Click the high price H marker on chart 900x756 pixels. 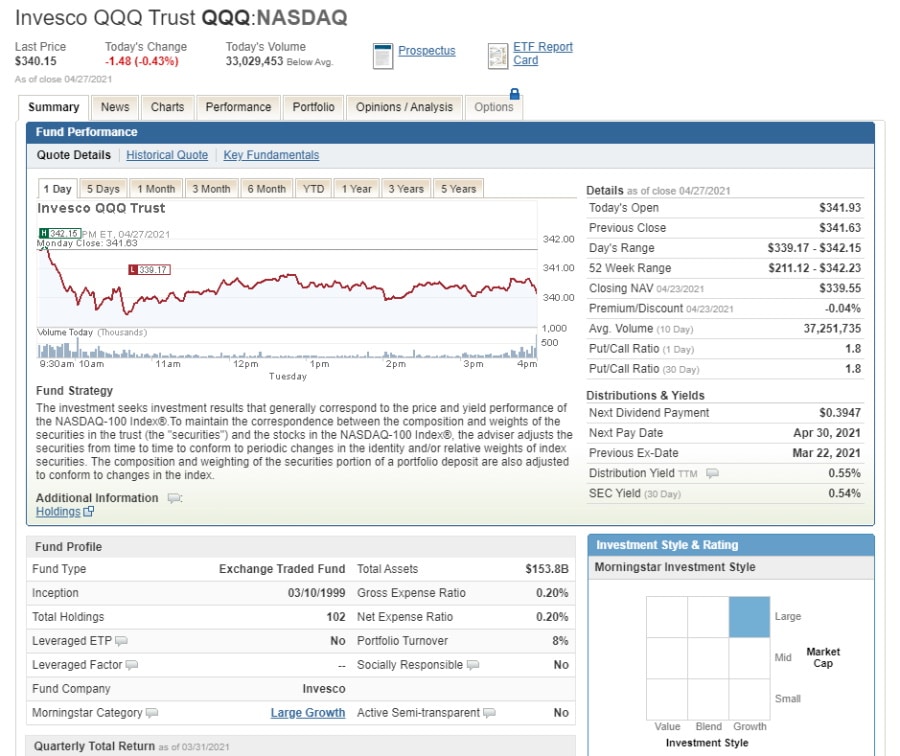coord(60,233)
